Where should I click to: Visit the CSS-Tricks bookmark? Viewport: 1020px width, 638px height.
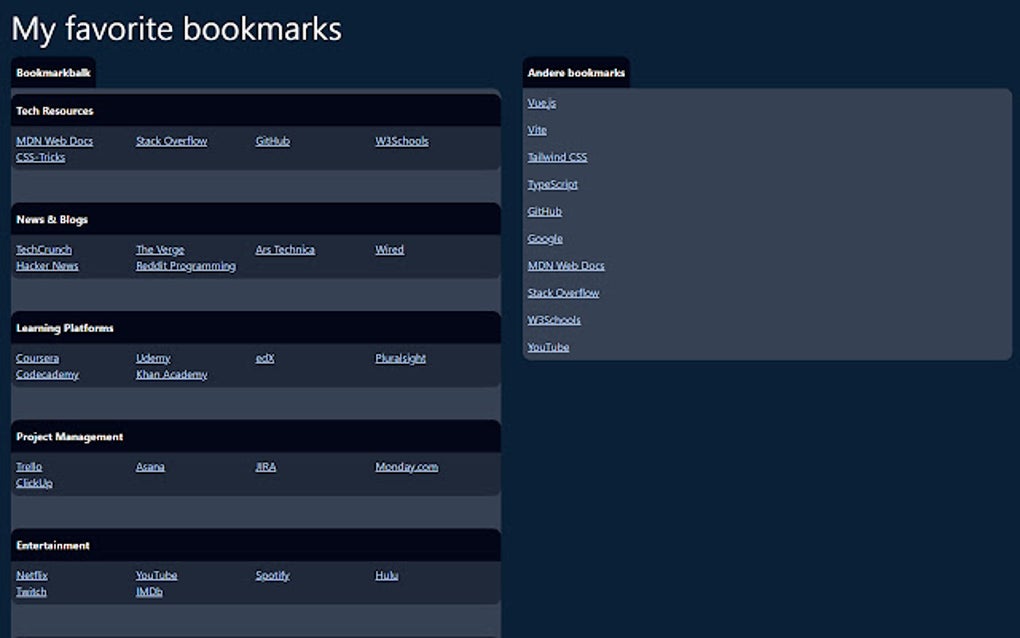pos(40,157)
